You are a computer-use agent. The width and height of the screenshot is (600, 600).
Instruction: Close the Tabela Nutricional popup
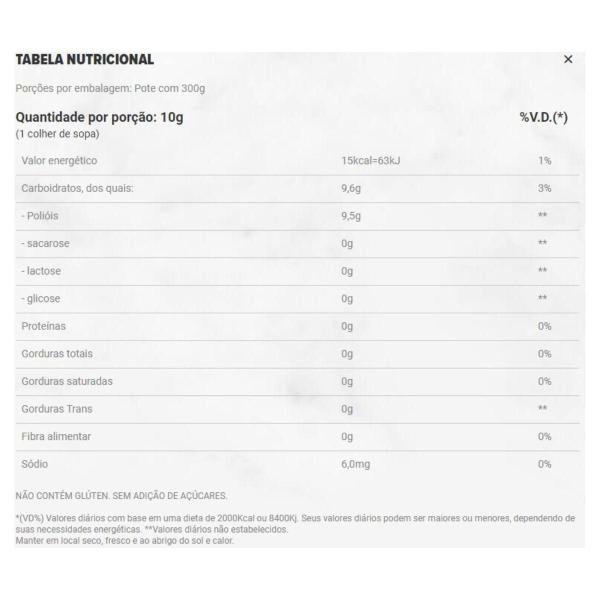pos(568,59)
